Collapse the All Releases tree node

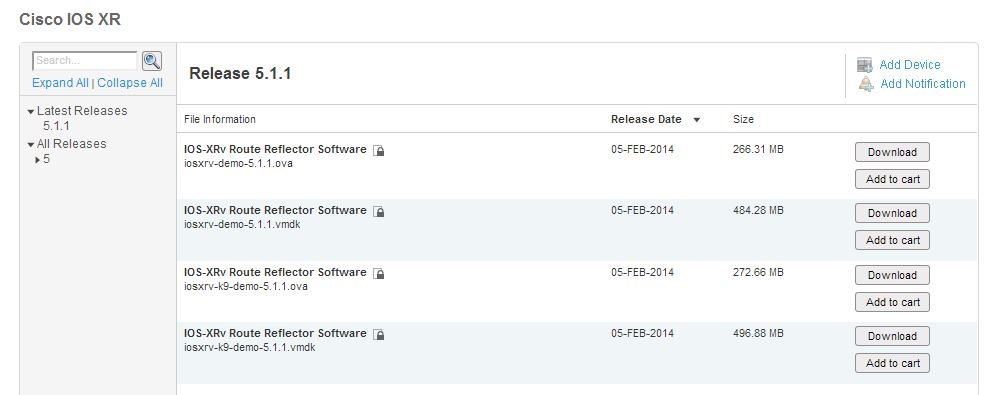pyautogui.click(x=30, y=145)
